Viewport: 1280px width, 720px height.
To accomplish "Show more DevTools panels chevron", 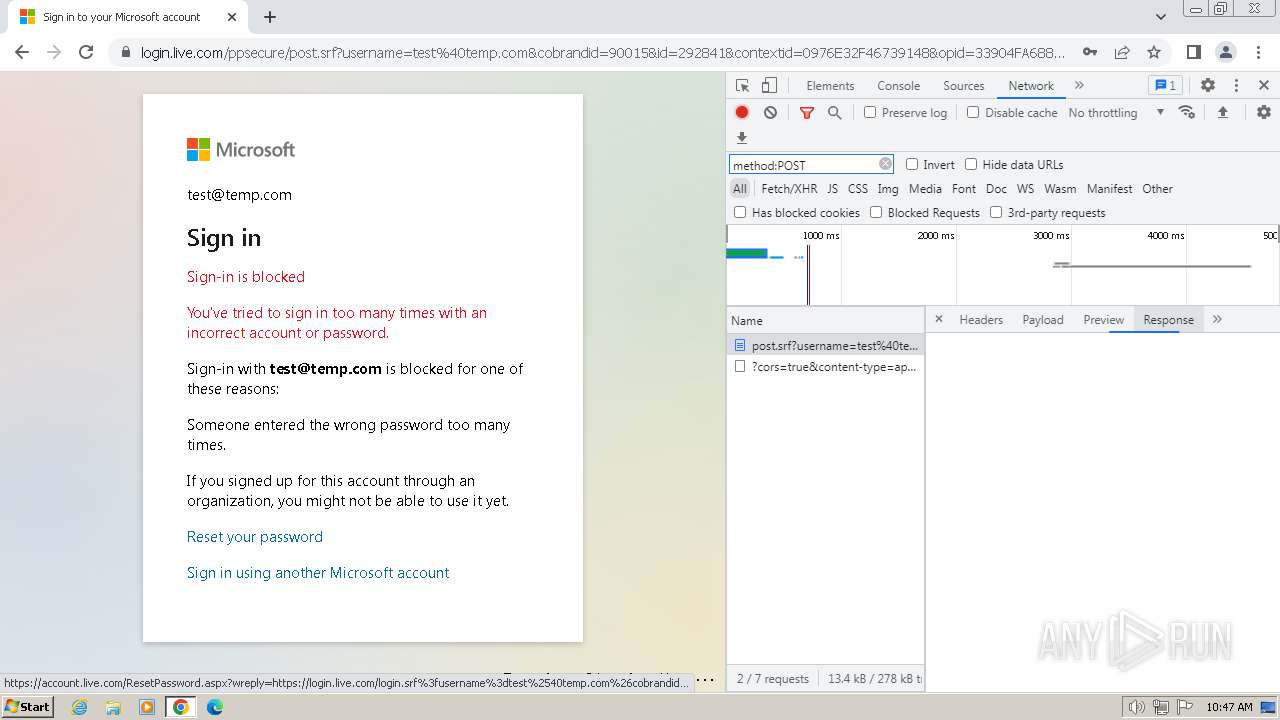I will tap(1079, 86).
